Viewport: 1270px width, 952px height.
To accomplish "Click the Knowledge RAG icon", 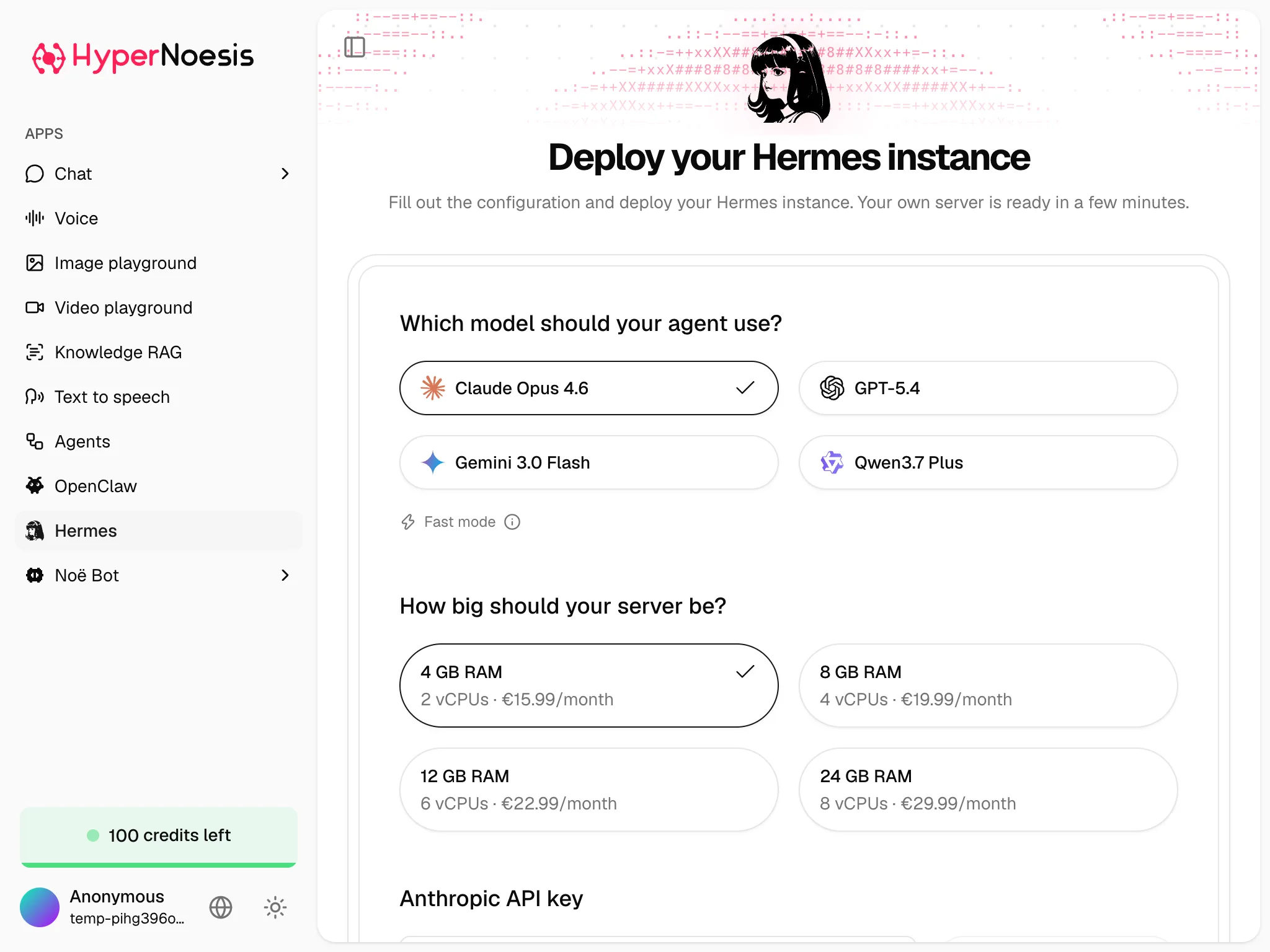I will tap(35, 352).
